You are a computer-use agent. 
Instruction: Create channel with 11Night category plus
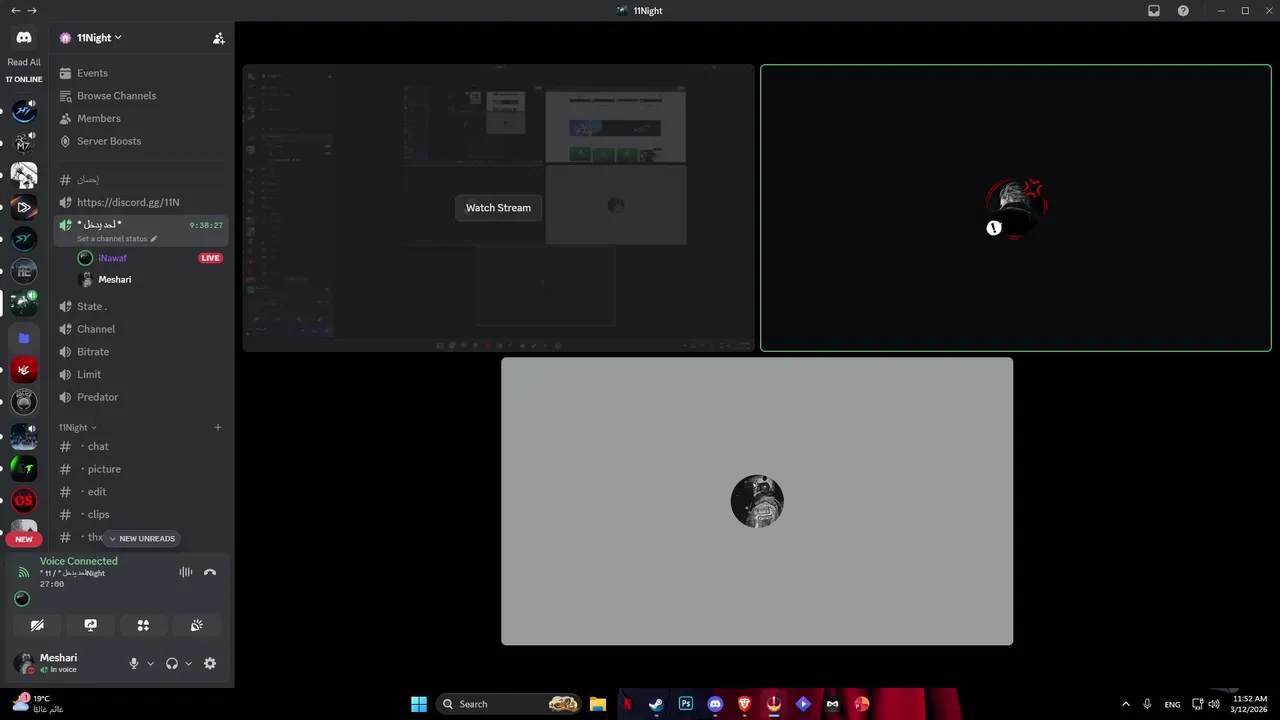coord(218,427)
